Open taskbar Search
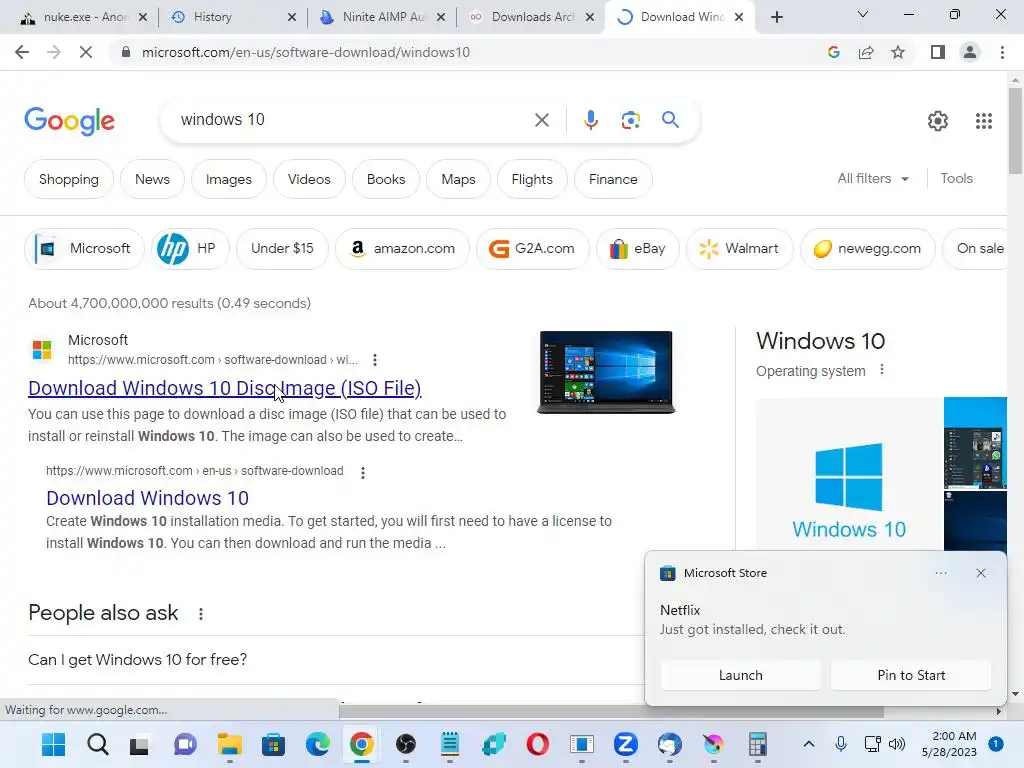 coord(98,744)
